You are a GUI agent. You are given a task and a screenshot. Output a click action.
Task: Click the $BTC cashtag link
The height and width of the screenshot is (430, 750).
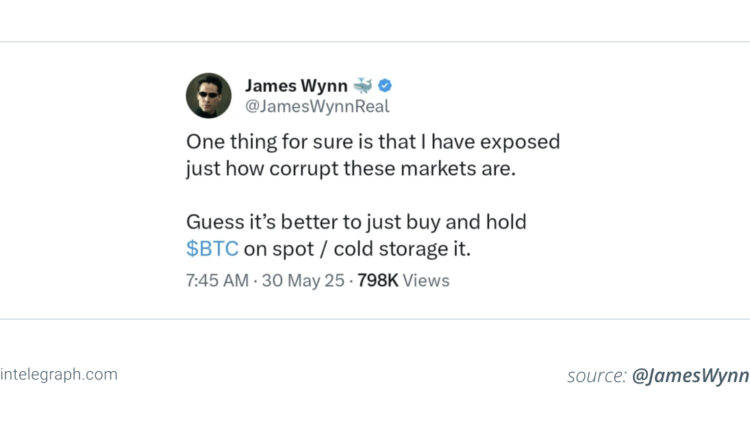212,249
